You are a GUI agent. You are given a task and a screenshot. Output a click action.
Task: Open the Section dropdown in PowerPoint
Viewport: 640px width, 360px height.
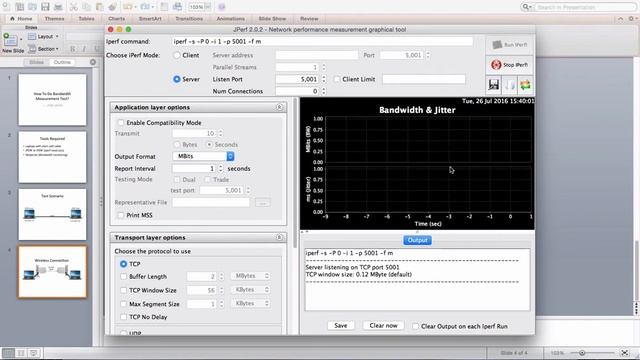click(x=44, y=49)
